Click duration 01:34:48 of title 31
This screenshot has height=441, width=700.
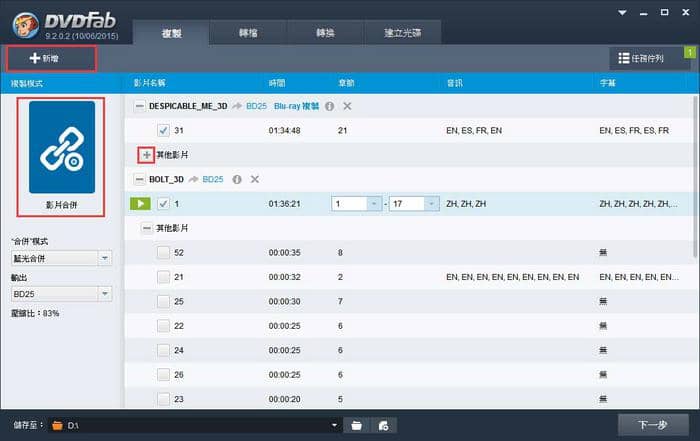click(x=284, y=130)
